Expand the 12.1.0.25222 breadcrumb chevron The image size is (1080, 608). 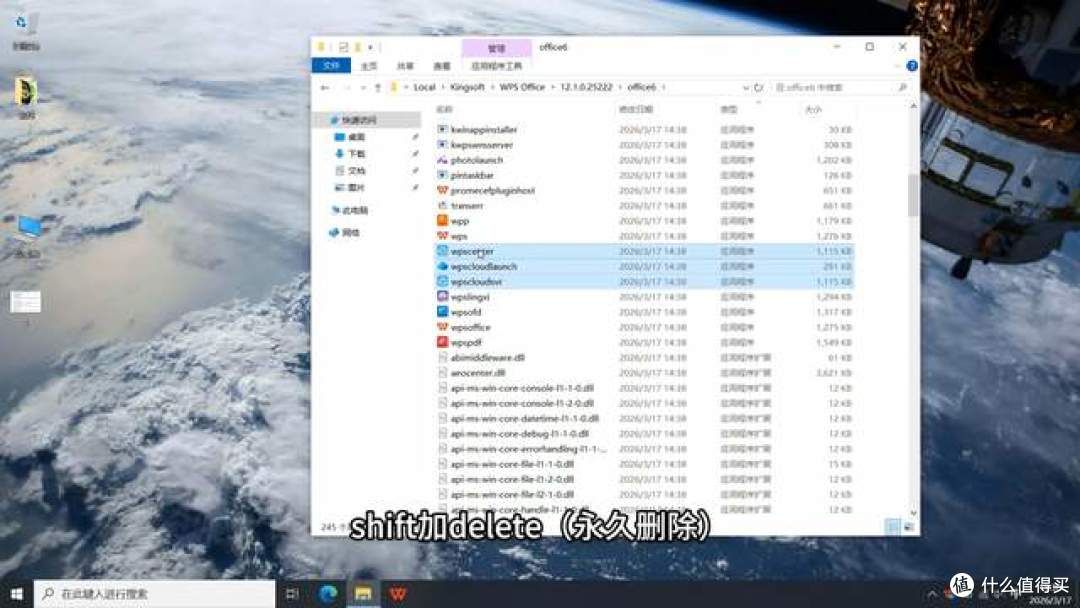[620, 87]
